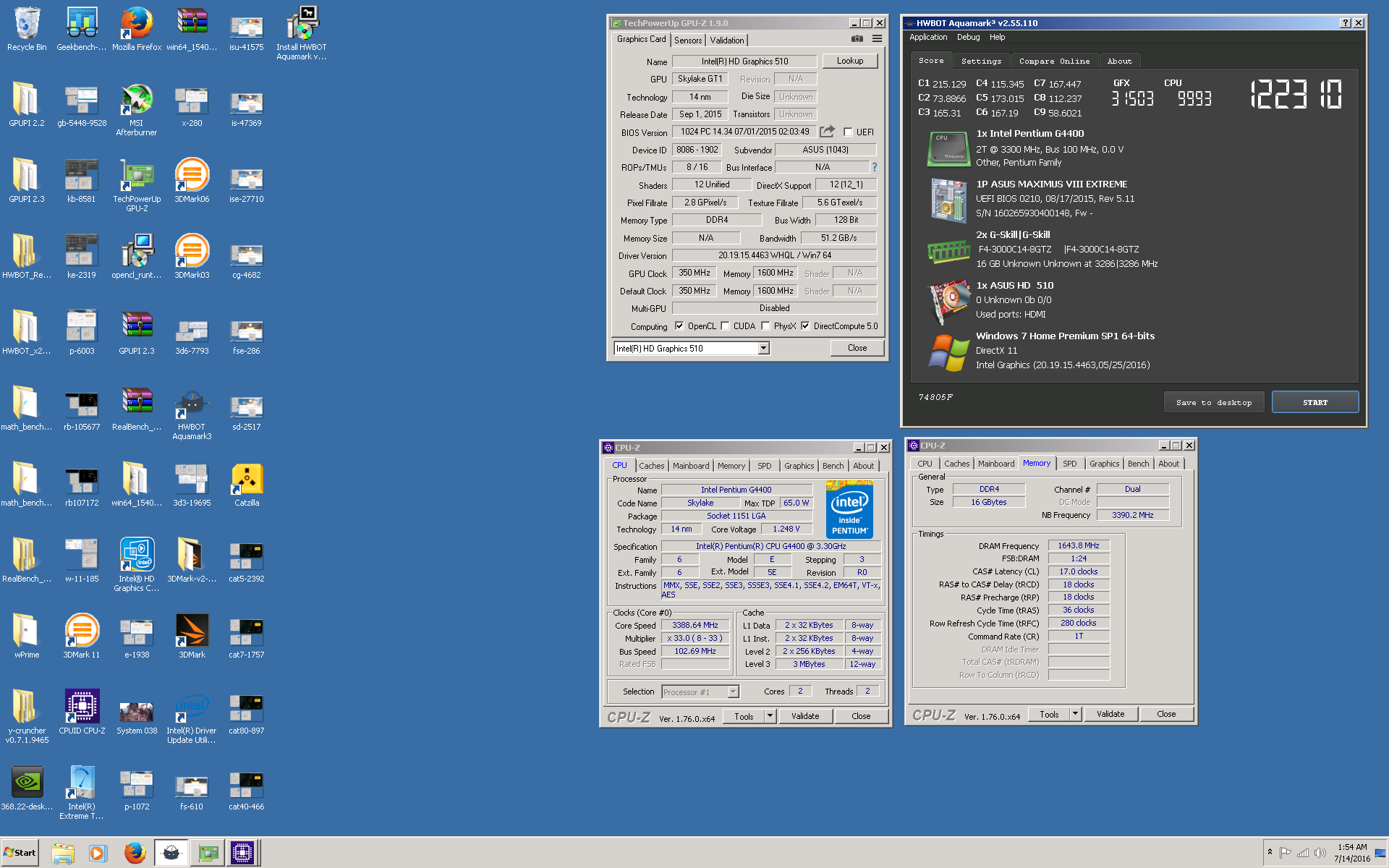
Task: Show hidden system tray icons
Action: click(1270, 853)
